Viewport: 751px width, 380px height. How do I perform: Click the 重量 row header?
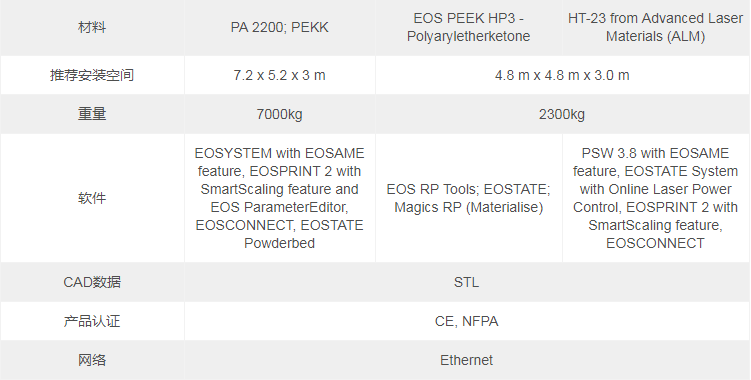92,115
